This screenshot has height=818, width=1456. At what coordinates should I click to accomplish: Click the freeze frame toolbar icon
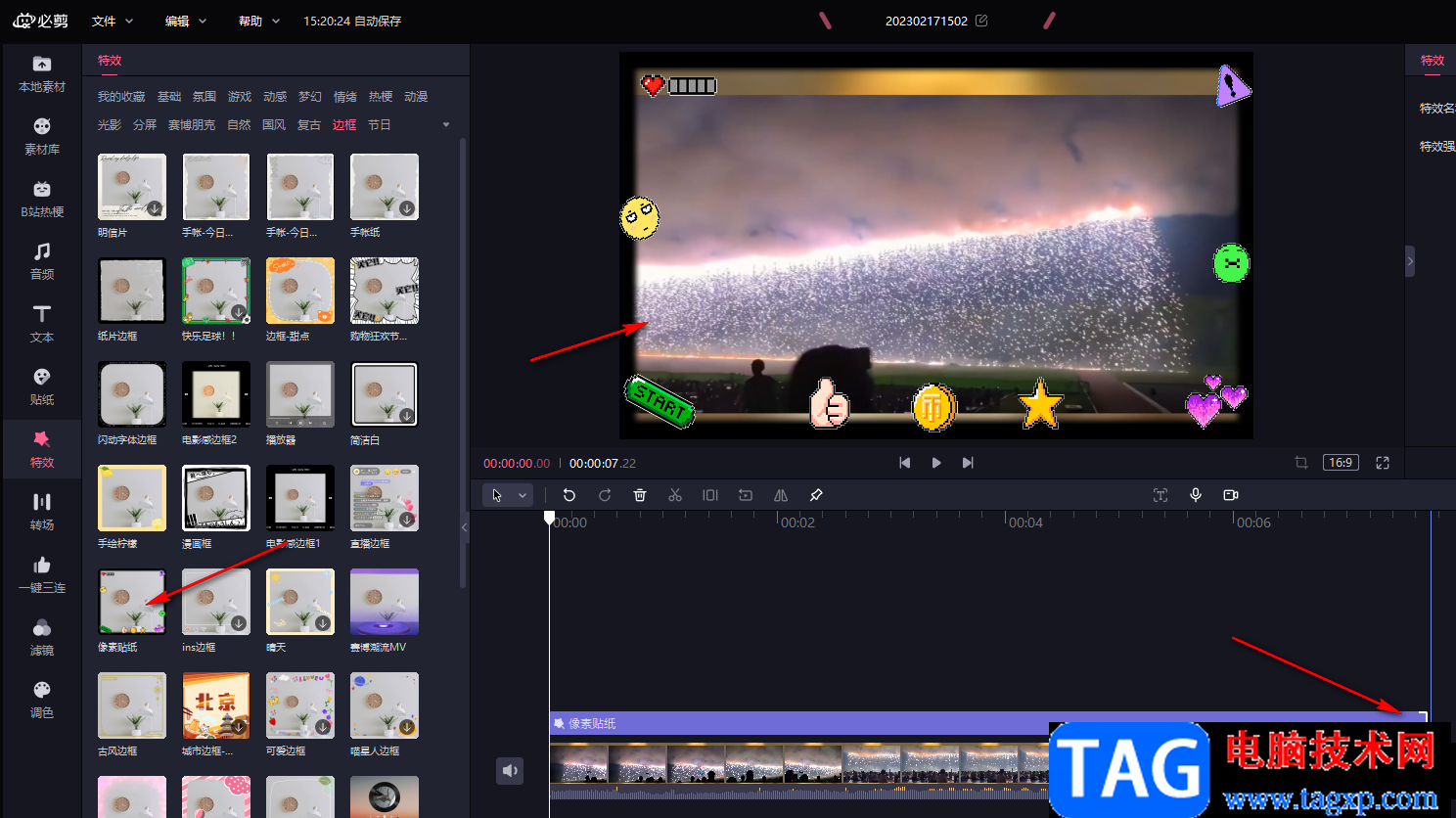pyautogui.click(x=710, y=495)
